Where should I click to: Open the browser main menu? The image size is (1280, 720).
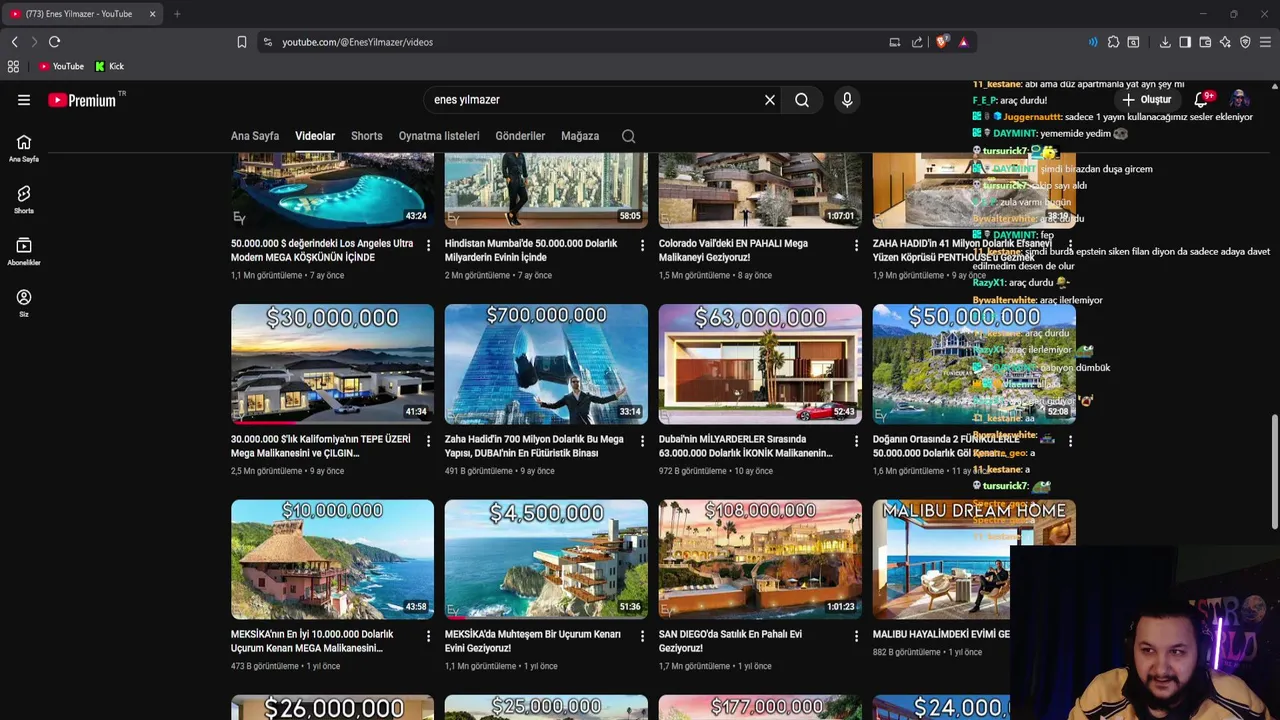point(1265,42)
